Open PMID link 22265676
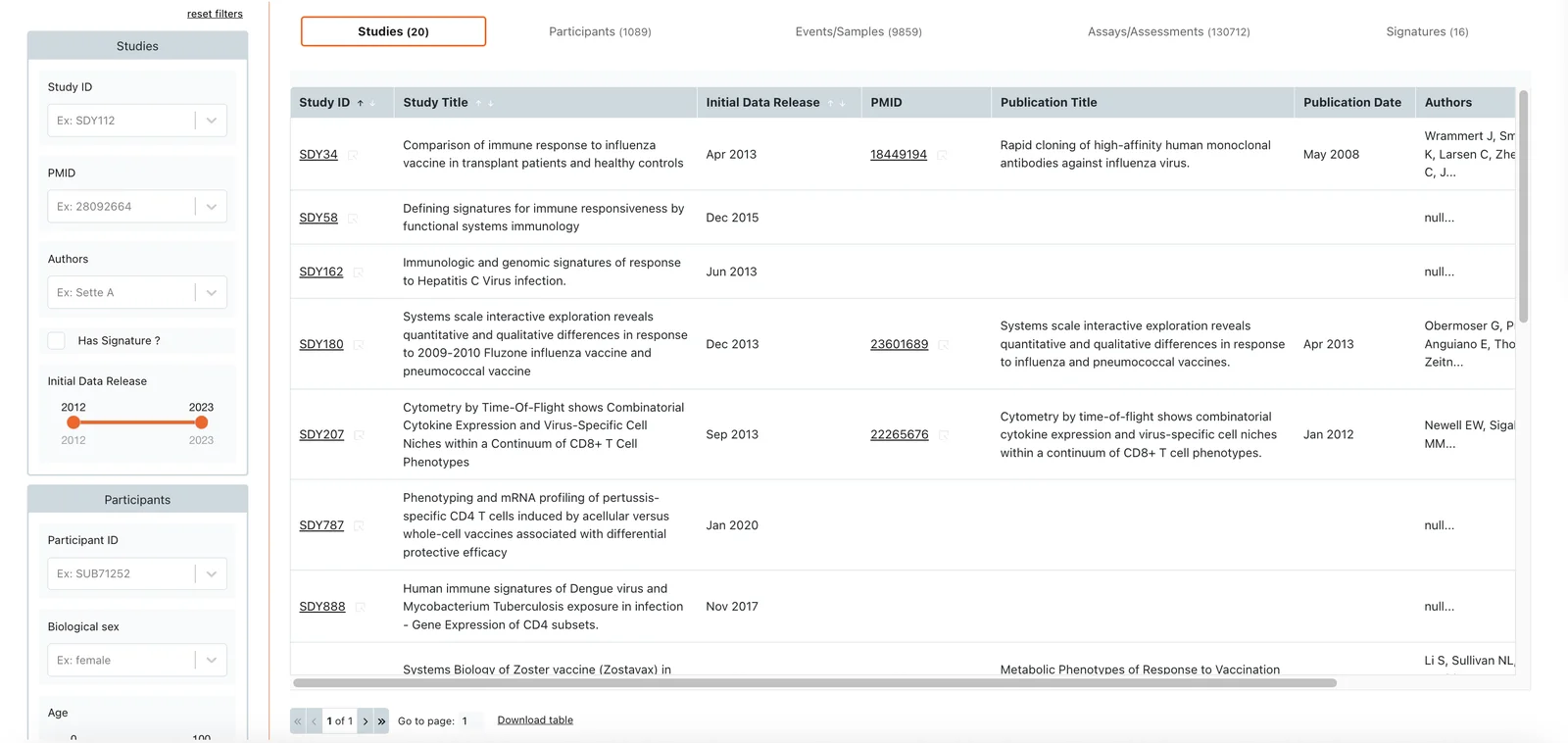The width and height of the screenshot is (1568, 743). [900, 435]
